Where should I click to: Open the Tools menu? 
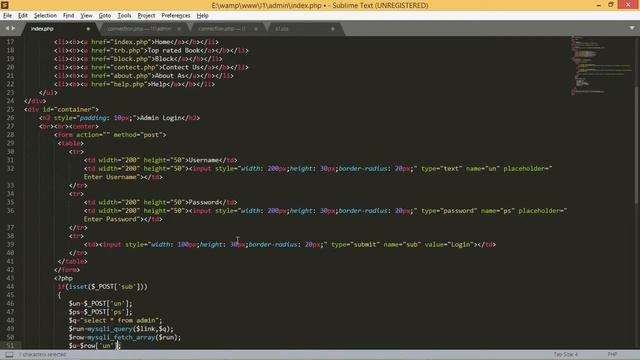pyautogui.click(x=124, y=16)
